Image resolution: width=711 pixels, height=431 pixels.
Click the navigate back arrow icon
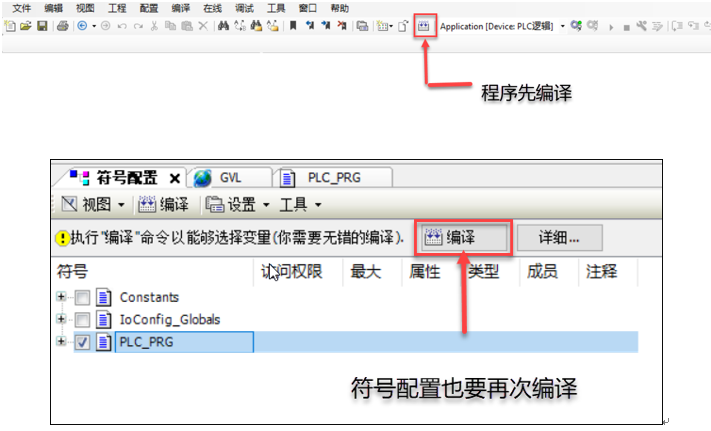(83, 25)
